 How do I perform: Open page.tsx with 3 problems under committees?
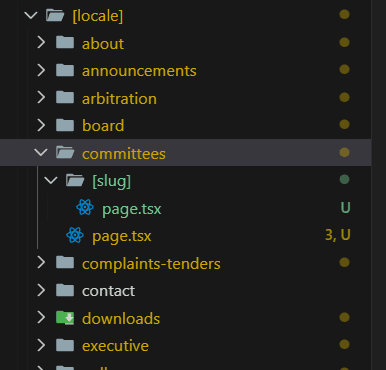pos(122,236)
